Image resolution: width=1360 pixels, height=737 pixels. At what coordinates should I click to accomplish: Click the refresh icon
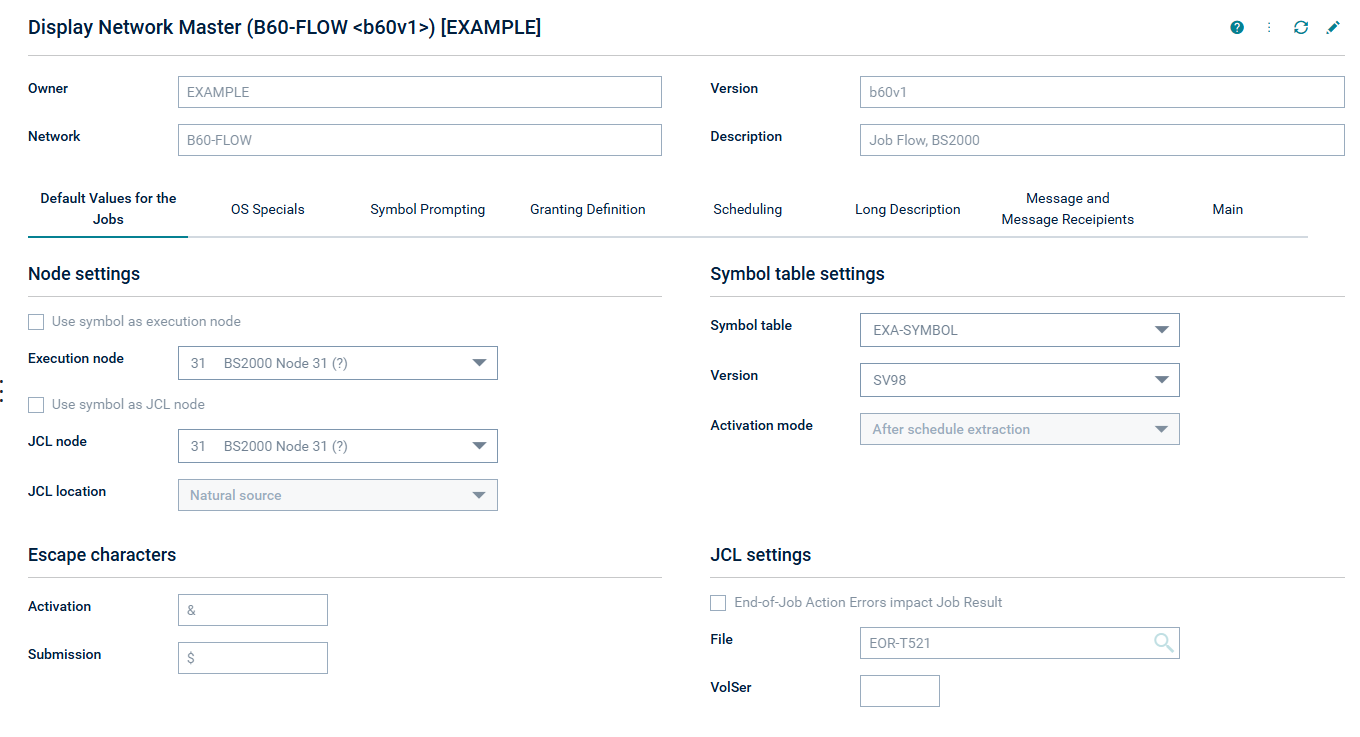coord(1301,28)
